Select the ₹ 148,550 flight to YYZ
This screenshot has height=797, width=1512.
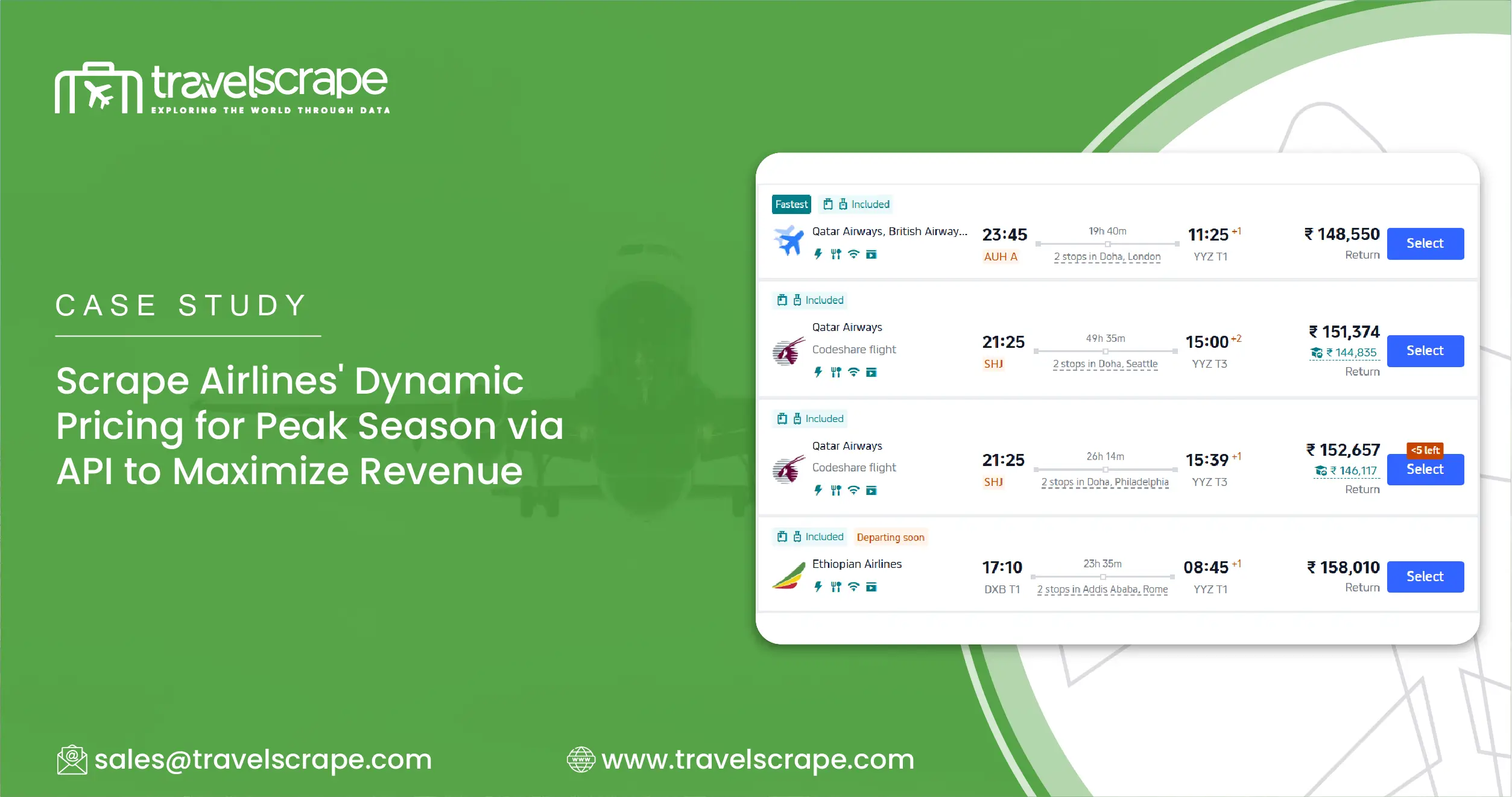click(1425, 244)
